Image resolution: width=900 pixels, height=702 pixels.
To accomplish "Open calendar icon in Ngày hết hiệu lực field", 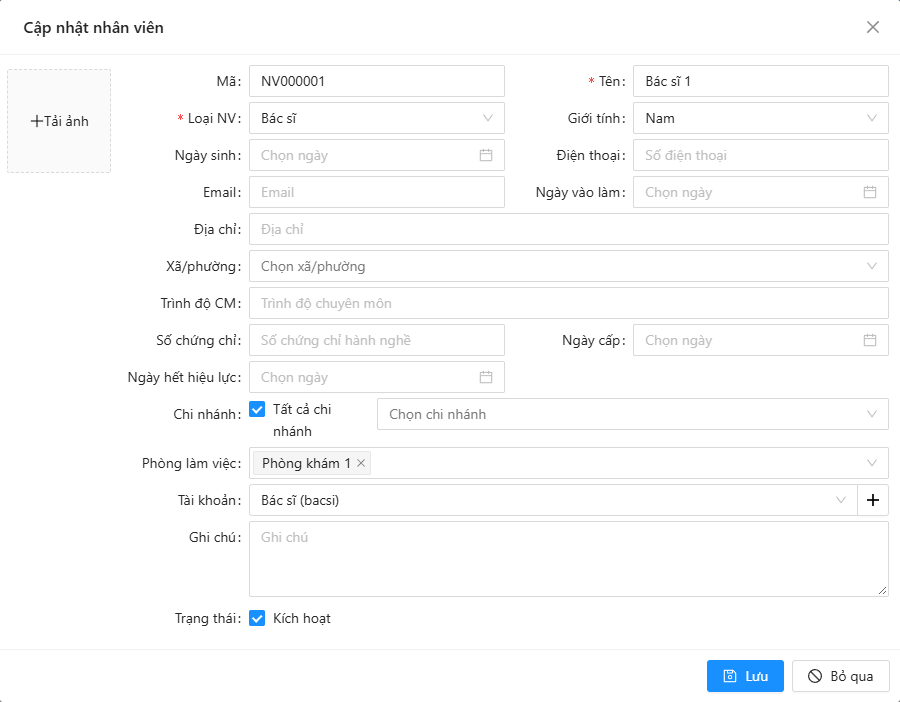I will tap(486, 377).
